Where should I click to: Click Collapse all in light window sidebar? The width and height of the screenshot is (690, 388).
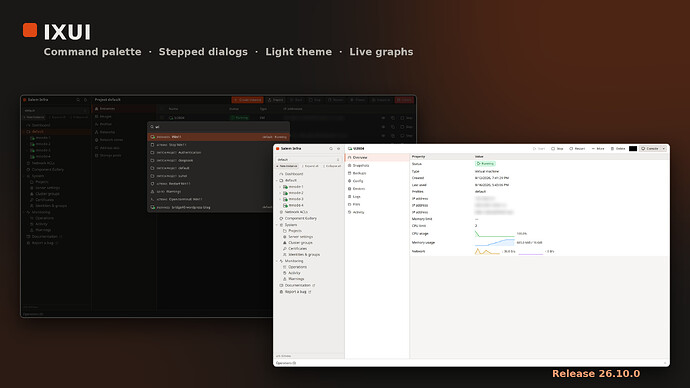332,166
